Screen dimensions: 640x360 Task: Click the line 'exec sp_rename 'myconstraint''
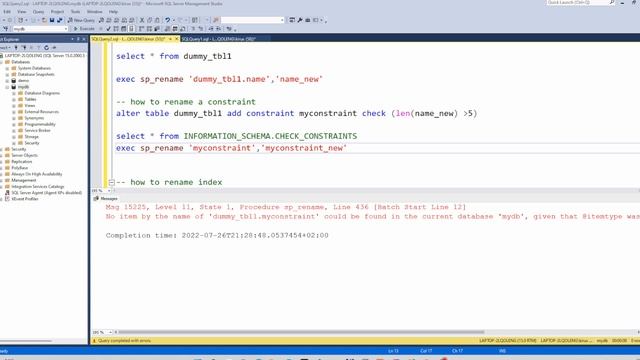(x=231, y=148)
